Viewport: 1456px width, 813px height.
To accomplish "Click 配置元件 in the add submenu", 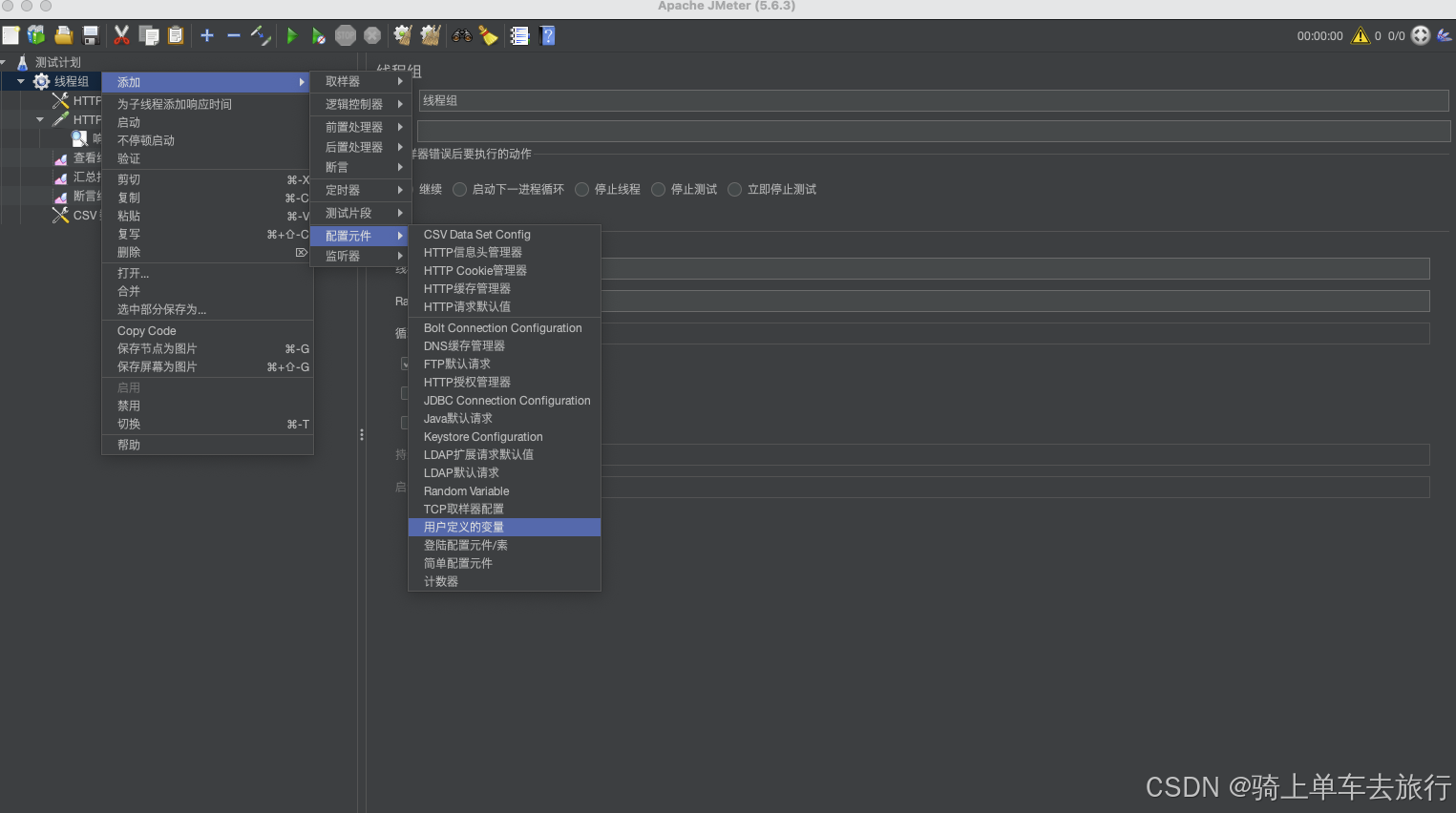I will [361, 236].
